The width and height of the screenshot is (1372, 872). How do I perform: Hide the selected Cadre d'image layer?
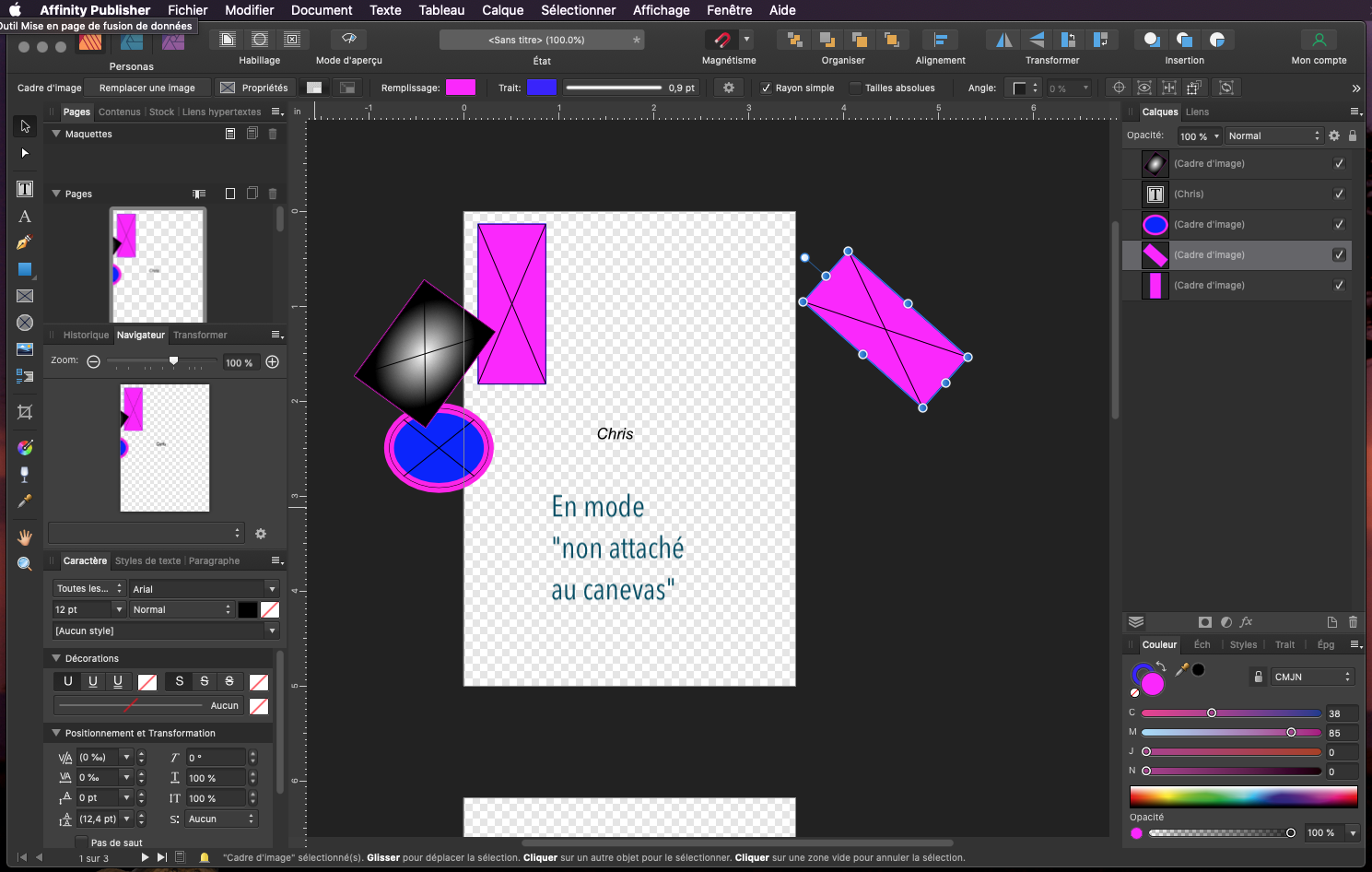[x=1339, y=254]
